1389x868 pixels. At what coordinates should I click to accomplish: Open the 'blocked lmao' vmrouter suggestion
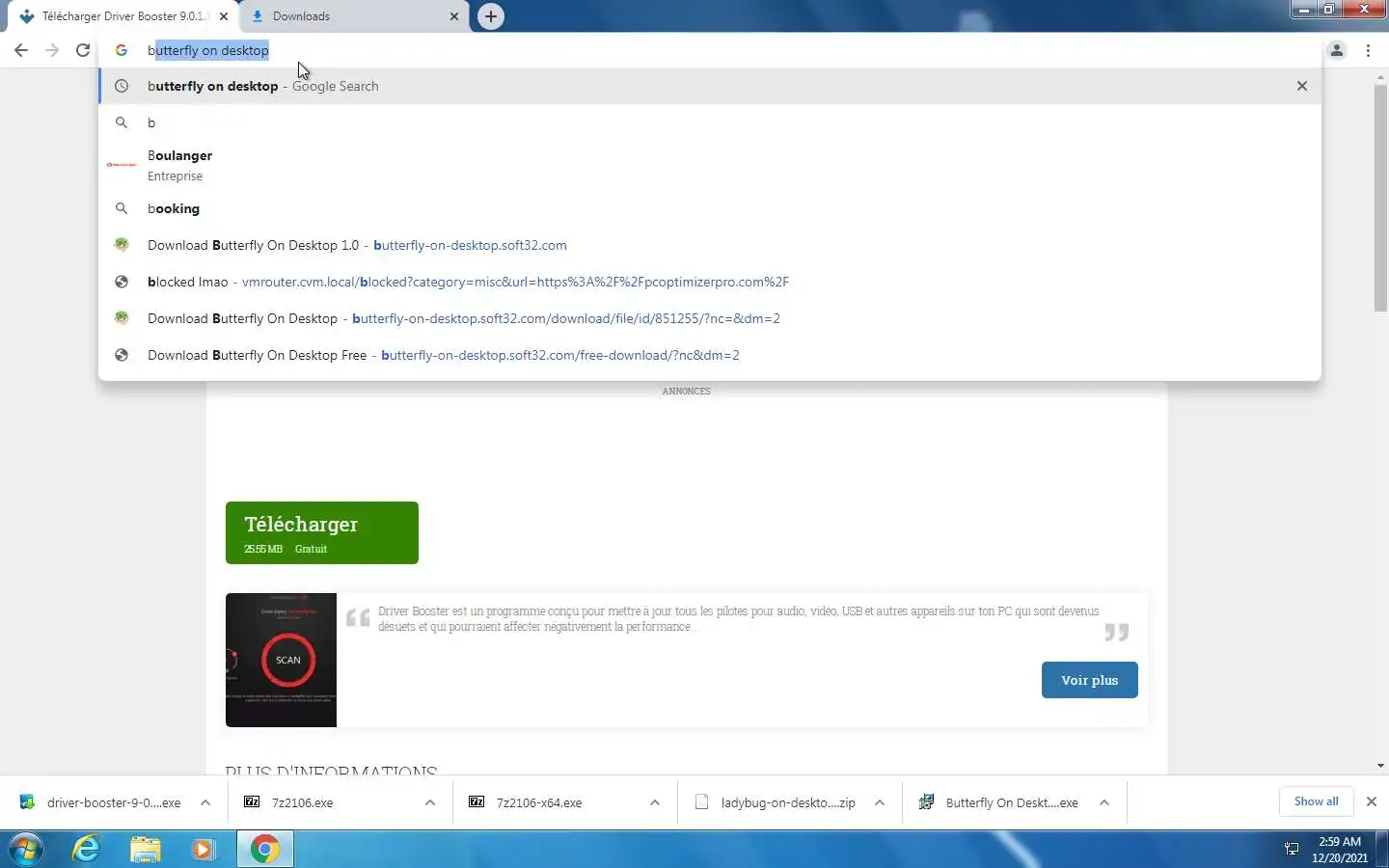click(710, 282)
